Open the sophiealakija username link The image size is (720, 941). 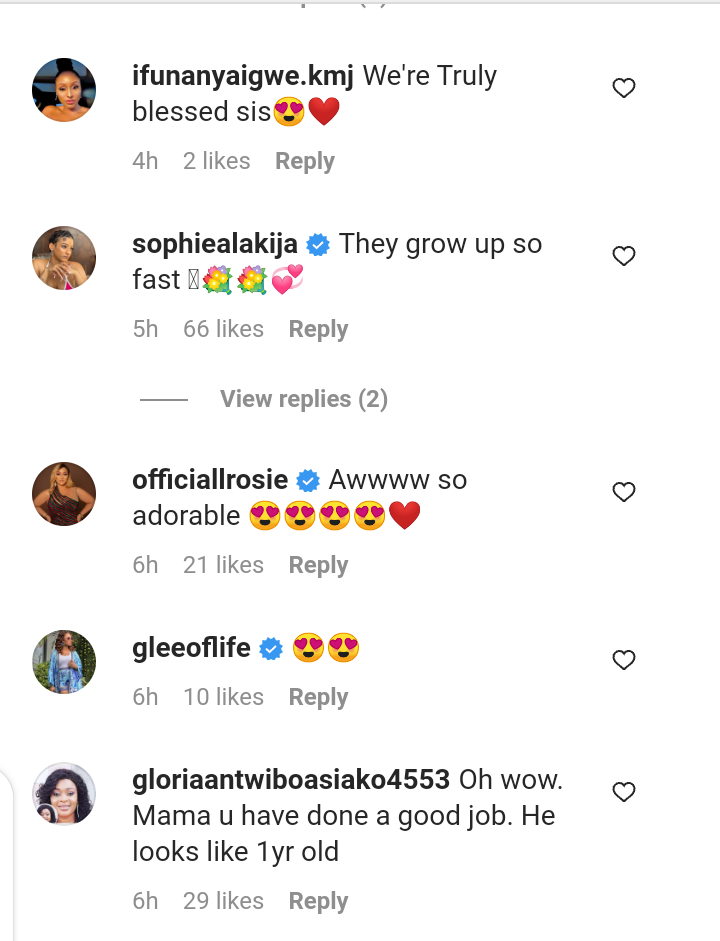point(214,244)
